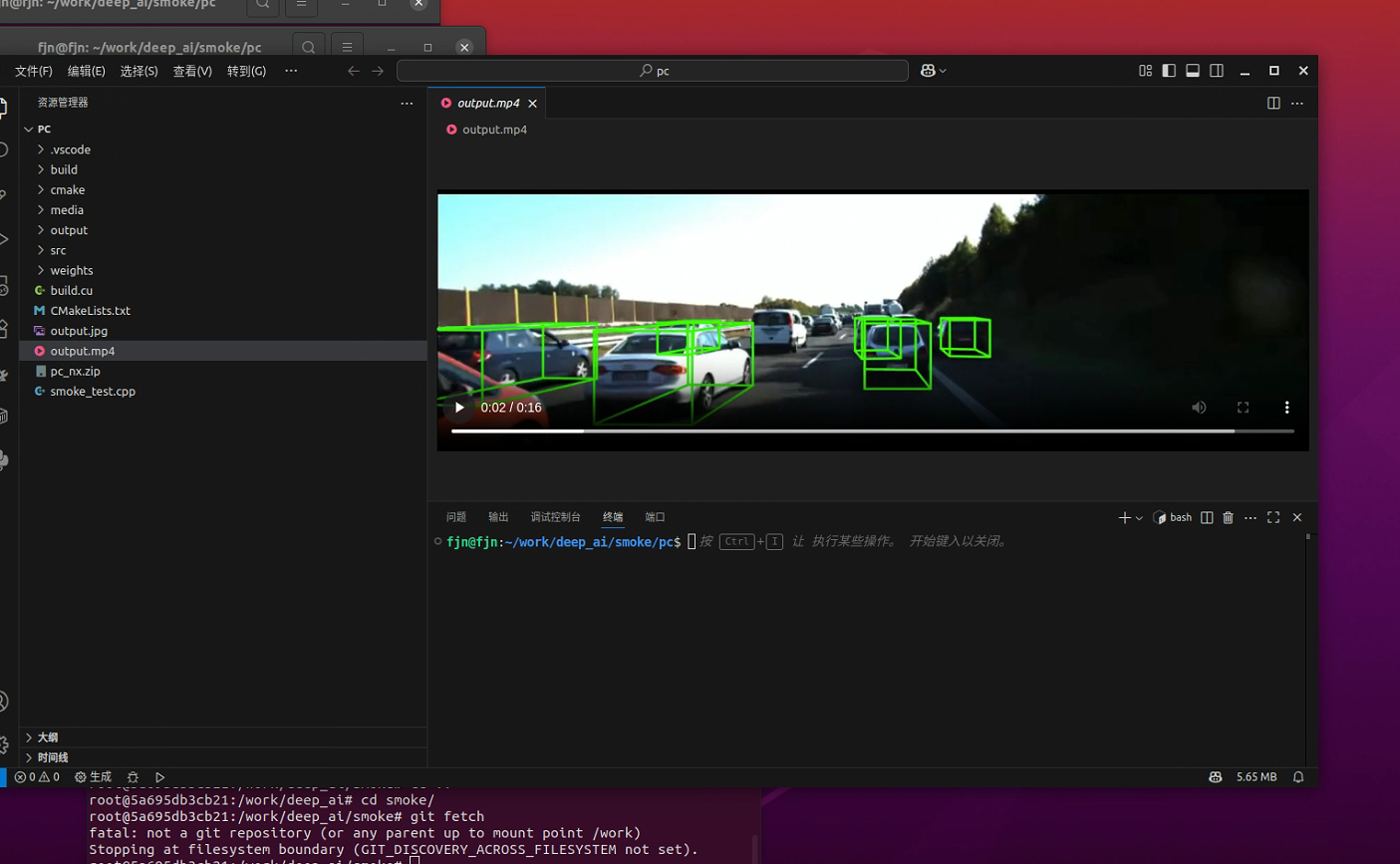1400x864 pixels.
Task: Launch CMake debug bug icon in status bar
Action: pos(133,777)
